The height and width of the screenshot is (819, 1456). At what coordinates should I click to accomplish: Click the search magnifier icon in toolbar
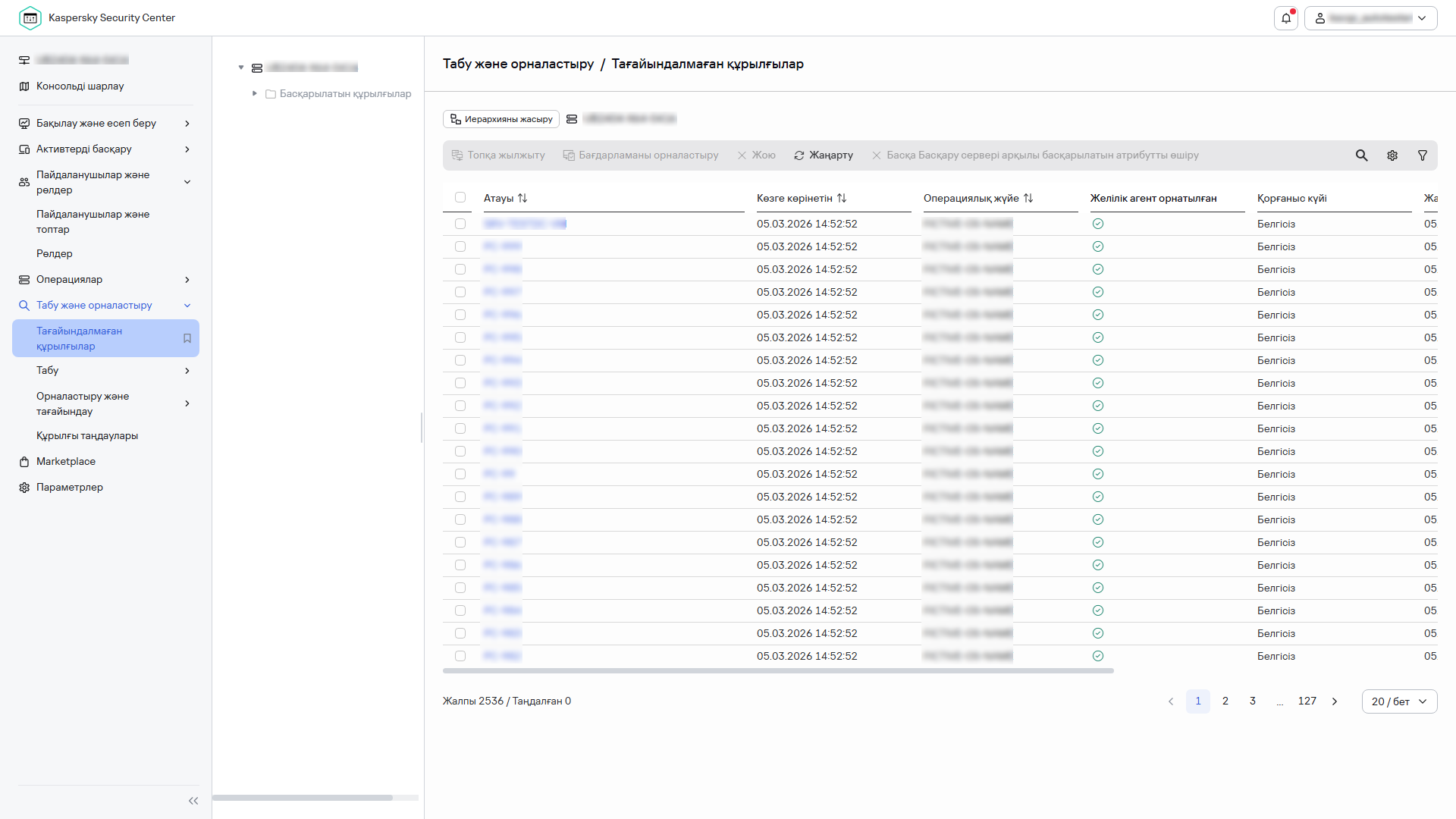click(1362, 155)
